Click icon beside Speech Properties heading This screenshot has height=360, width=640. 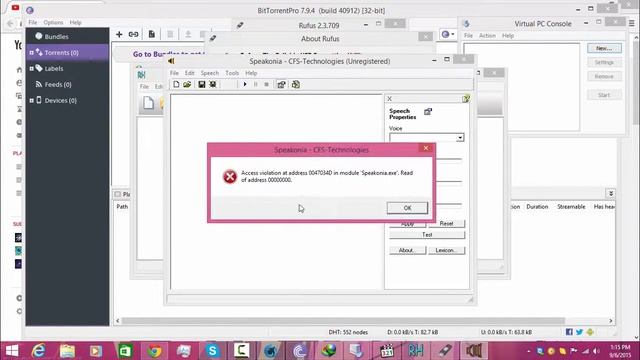point(428,111)
